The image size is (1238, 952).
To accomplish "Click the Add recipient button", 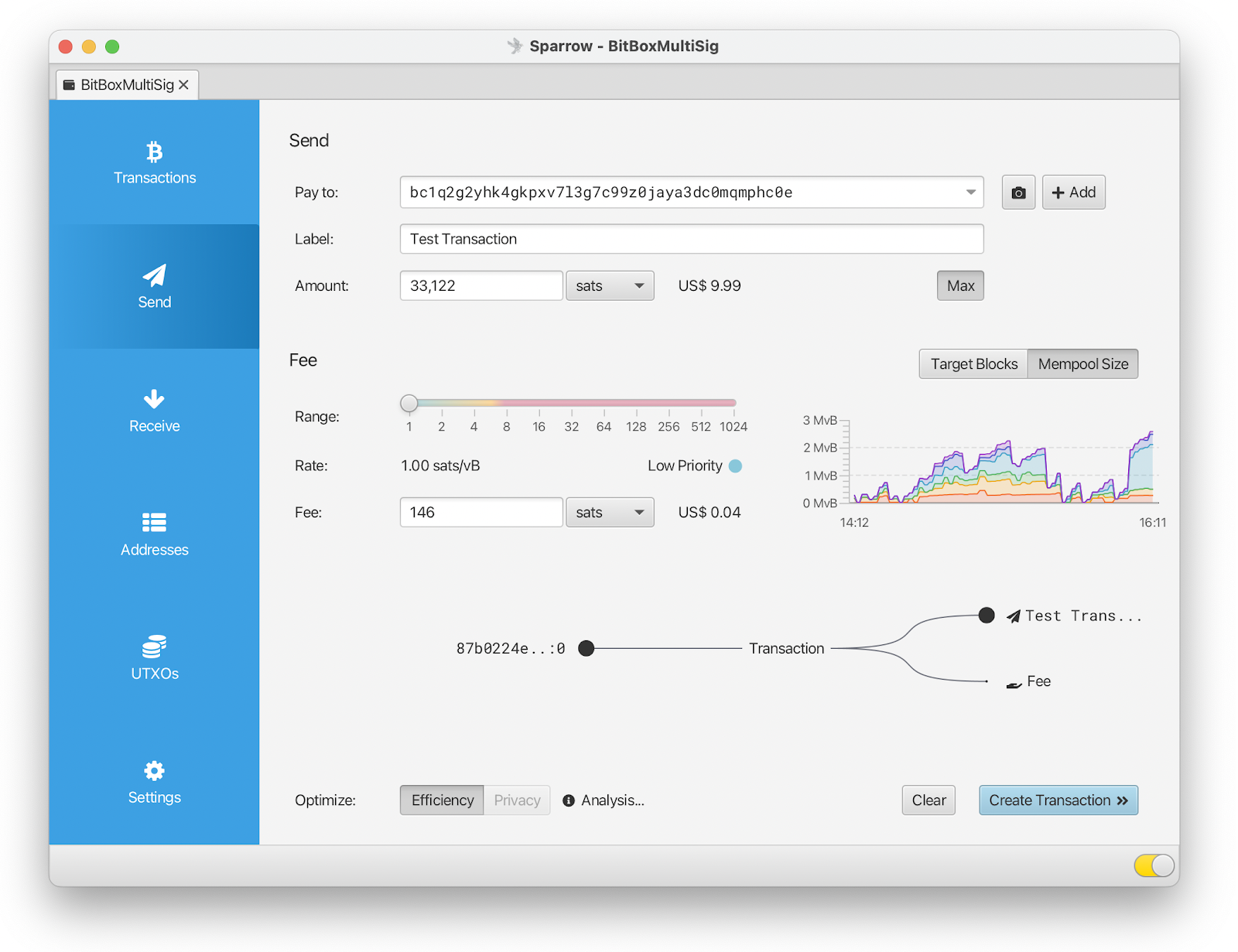I will point(1073,193).
